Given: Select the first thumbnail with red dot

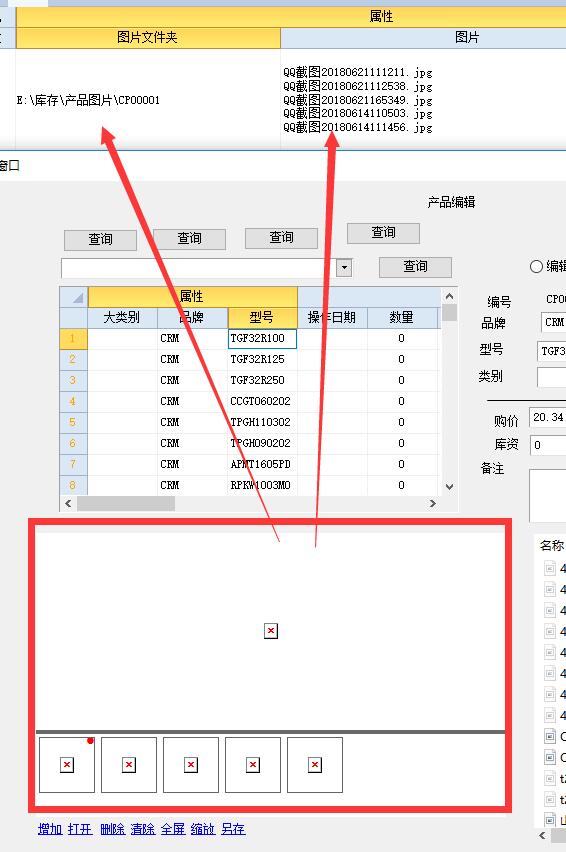Looking at the screenshot, I should pyautogui.click(x=67, y=765).
